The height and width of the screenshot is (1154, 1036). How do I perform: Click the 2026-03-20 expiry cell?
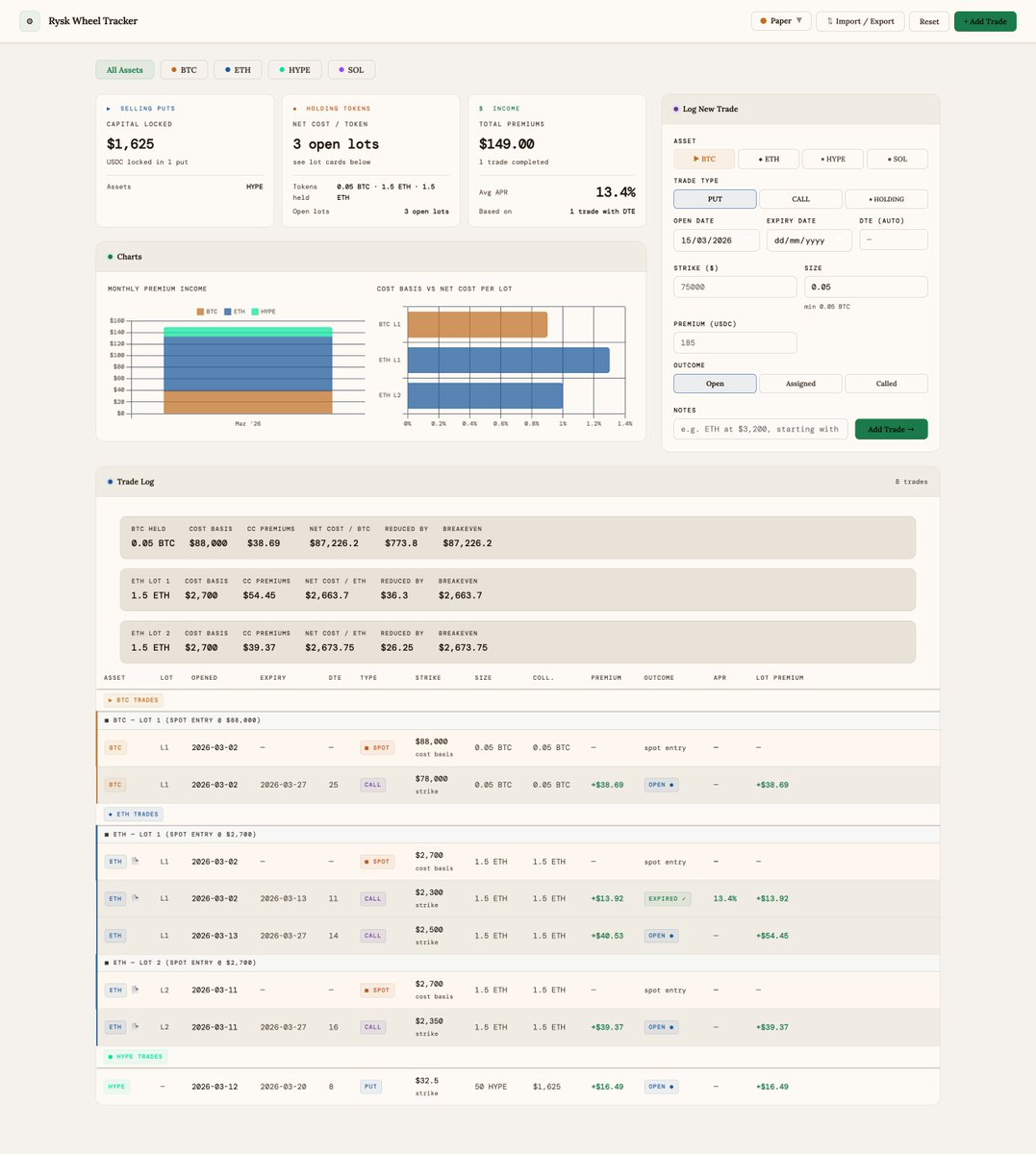(x=283, y=1087)
